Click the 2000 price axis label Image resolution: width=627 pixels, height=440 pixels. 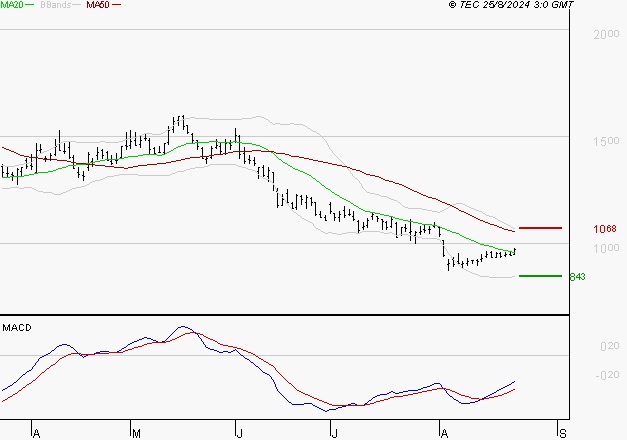pyautogui.click(x=606, y=34)
